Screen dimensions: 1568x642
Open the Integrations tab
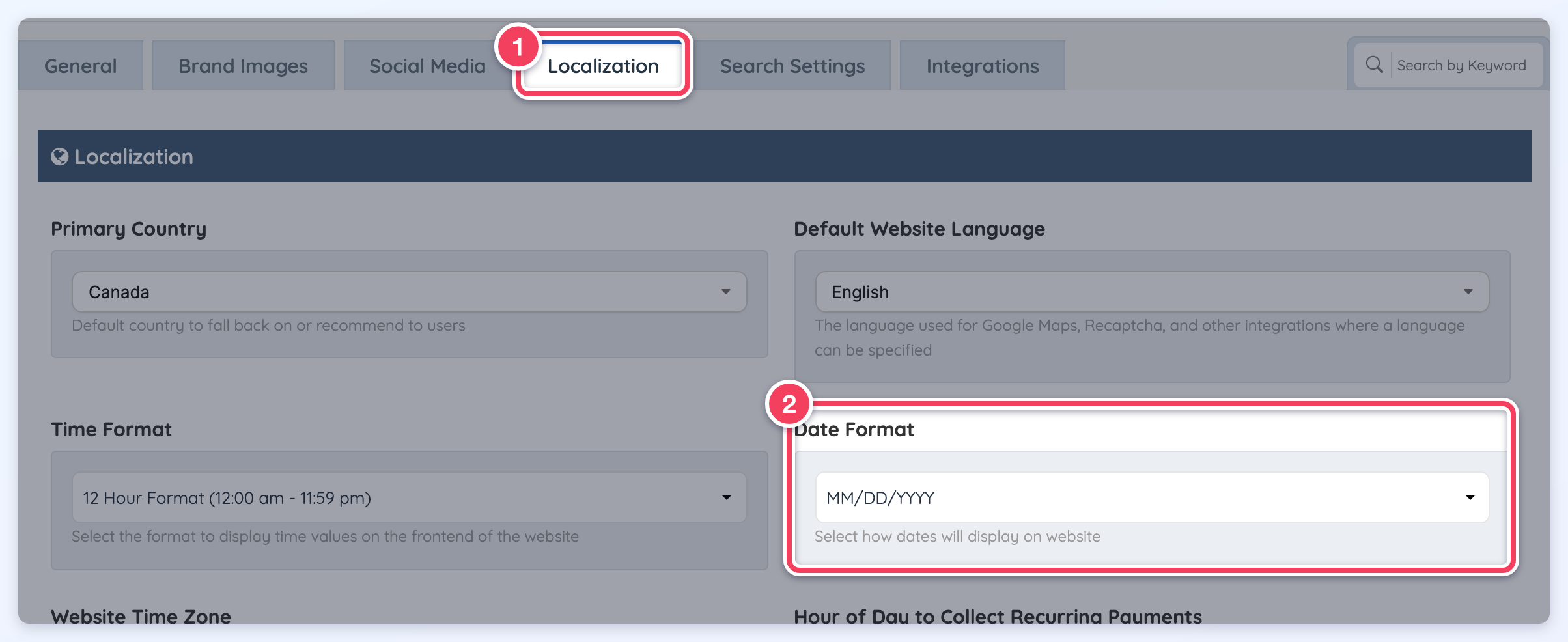pos(983,65)
